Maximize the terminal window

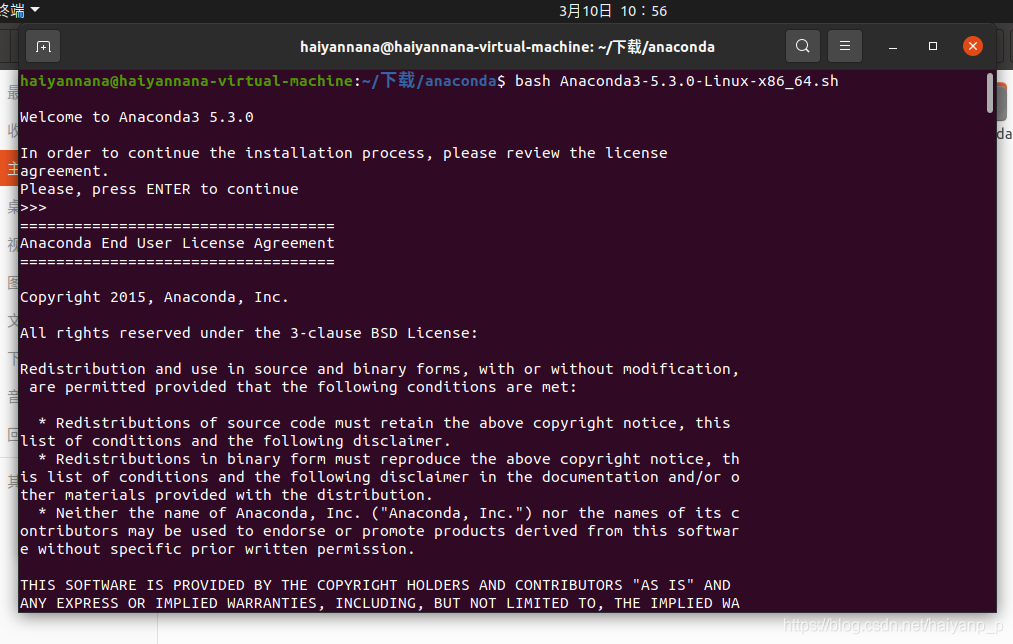coord(932,47)
